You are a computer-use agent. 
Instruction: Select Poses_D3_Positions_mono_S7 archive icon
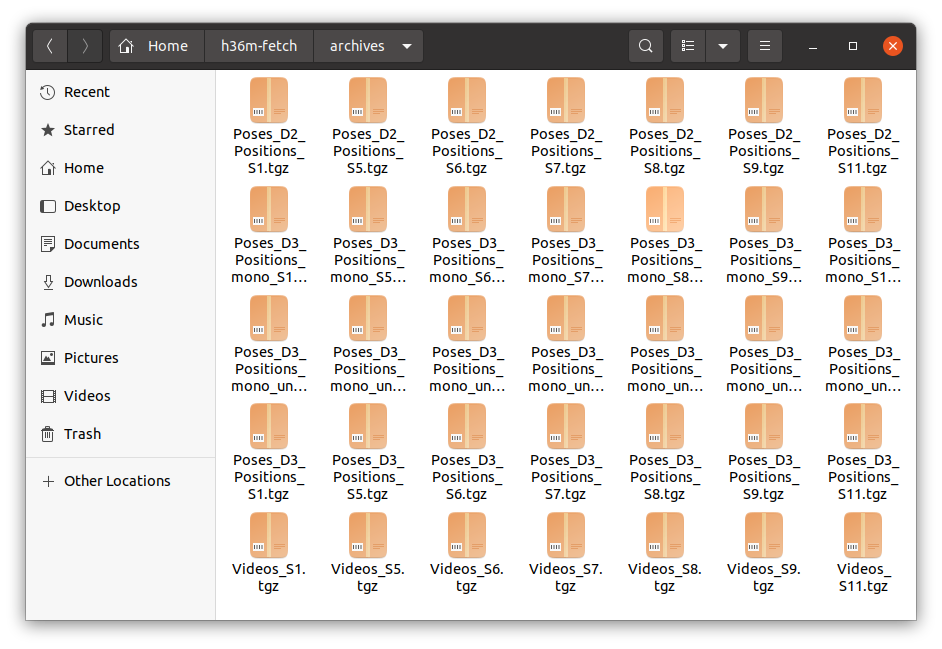(565, 209)
